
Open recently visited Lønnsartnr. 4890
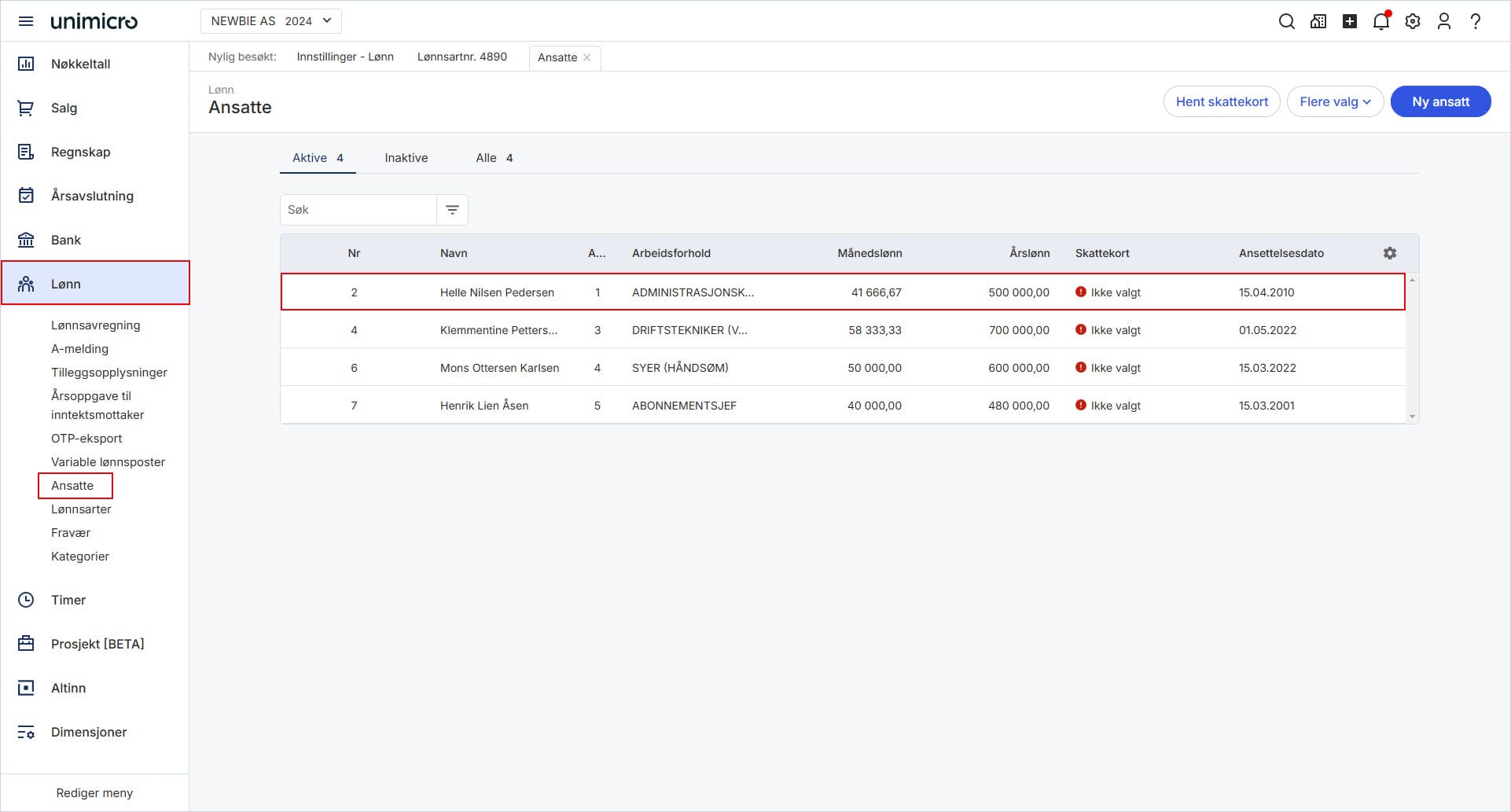[x=462, y=57]
